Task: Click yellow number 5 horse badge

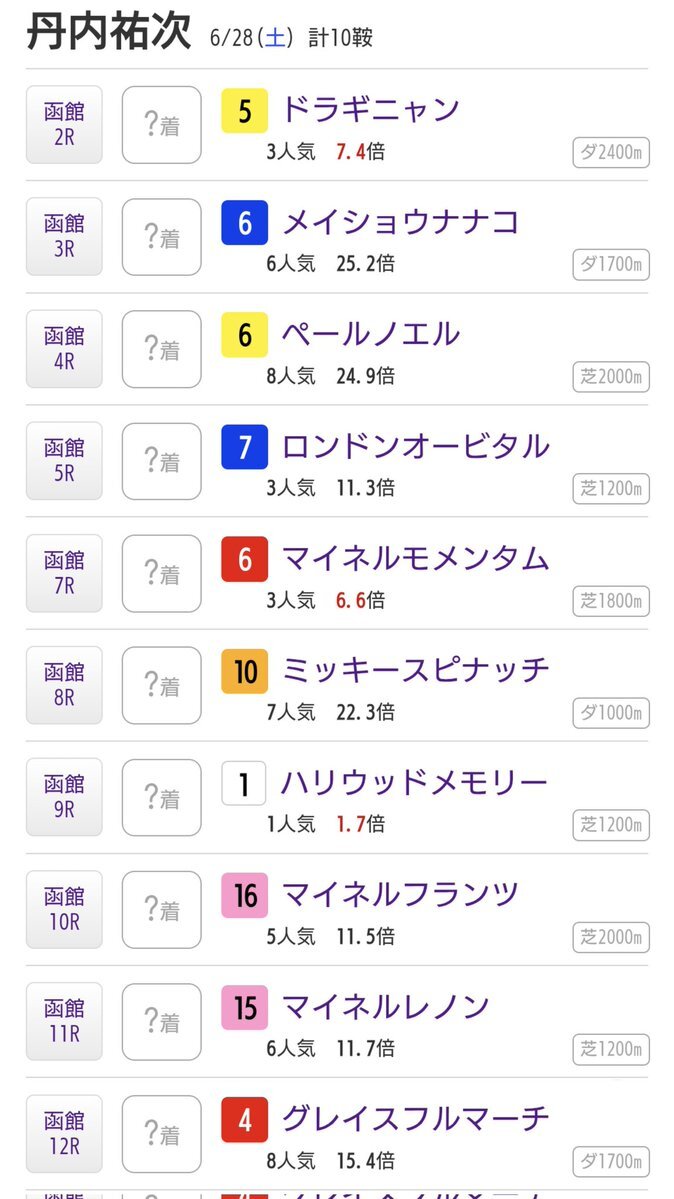Action: pos(245,111)
